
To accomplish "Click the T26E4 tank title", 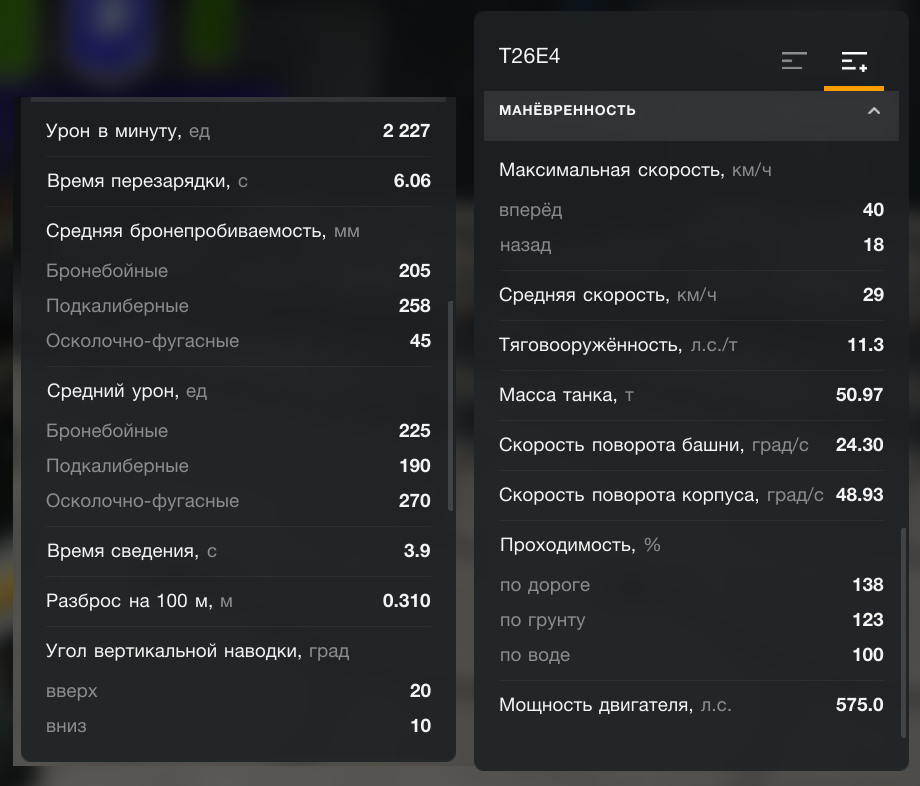I will coord(529,56).
